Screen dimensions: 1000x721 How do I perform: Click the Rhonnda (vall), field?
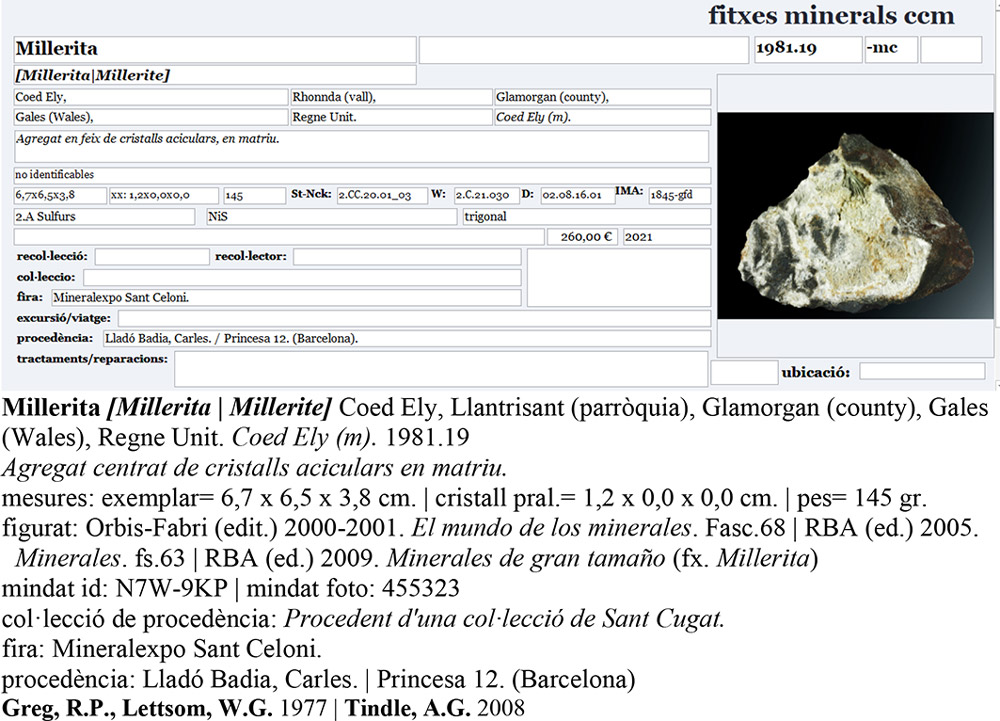point(390,97)
